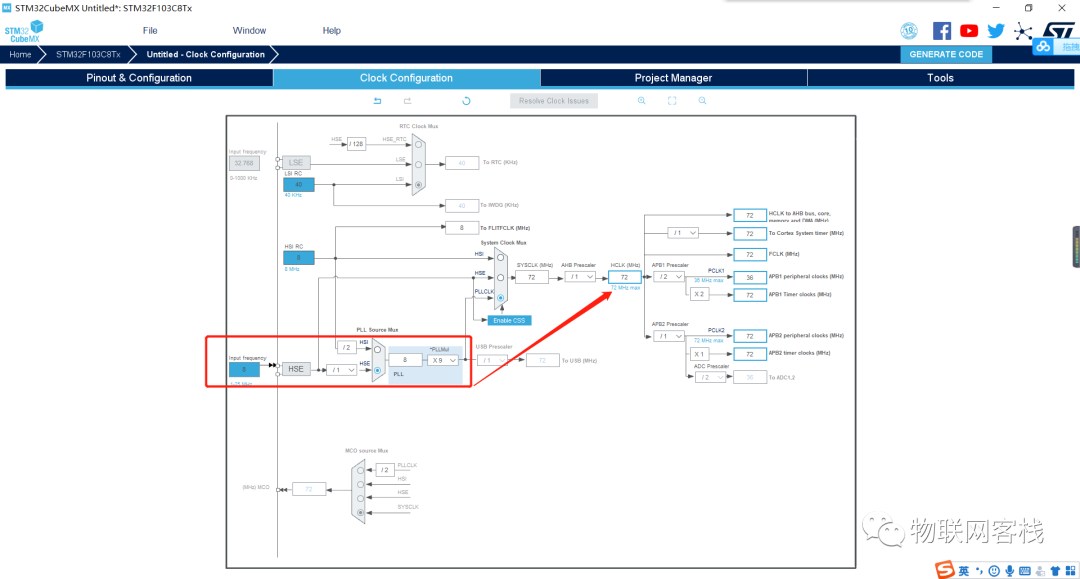Viewport: 1080px width, 579px height.
Task: Select HSE in System Clock Mux
Action: 501,277
